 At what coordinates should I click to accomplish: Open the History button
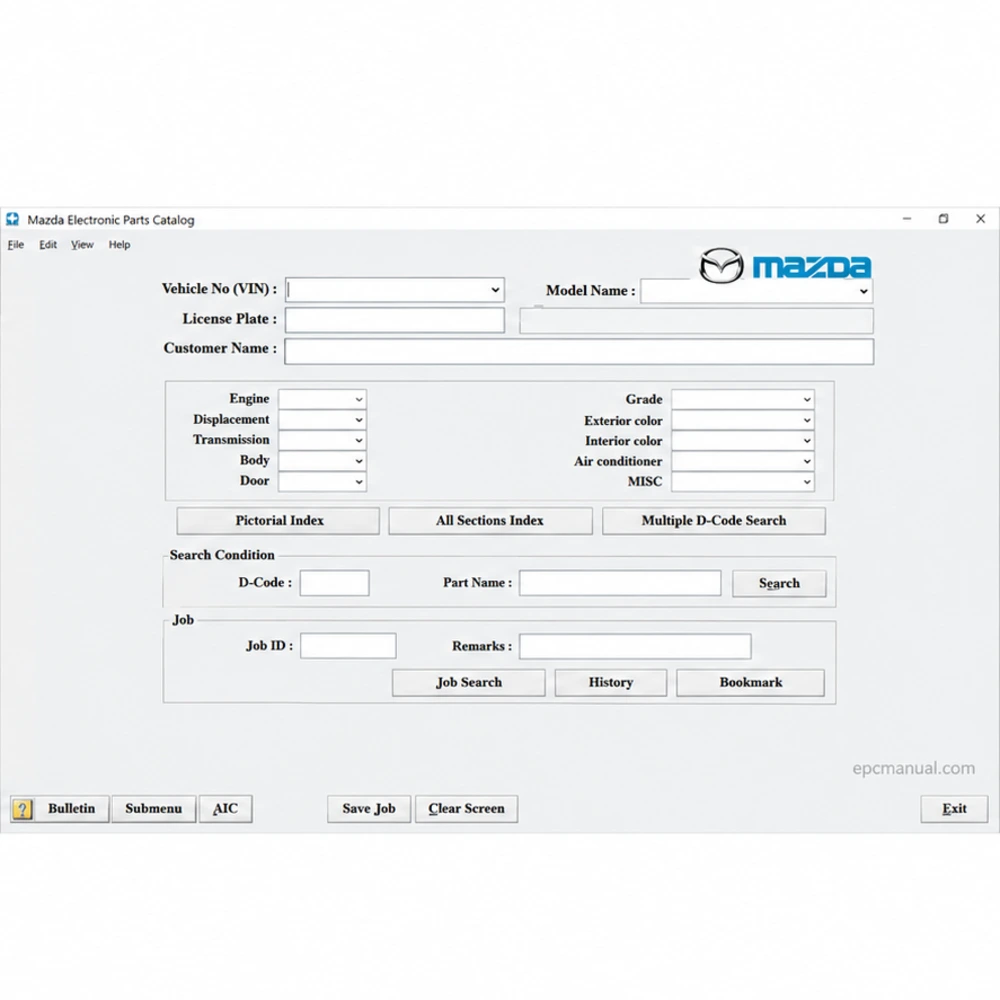point(611,682)
